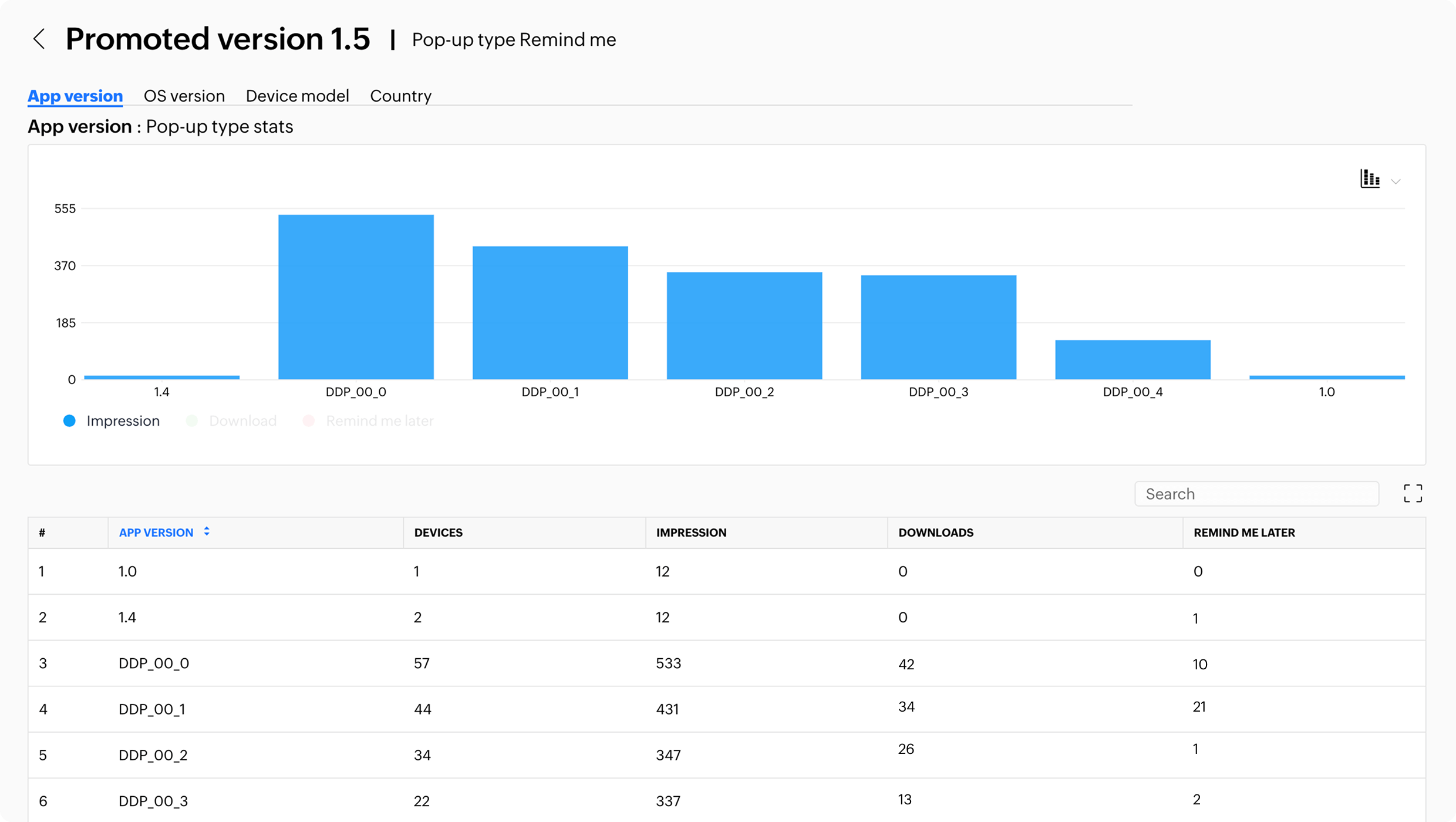Screen dimensions: 1456x822
Task: Click the sort icon beside APP VERSION
Action: coord(207,531)
